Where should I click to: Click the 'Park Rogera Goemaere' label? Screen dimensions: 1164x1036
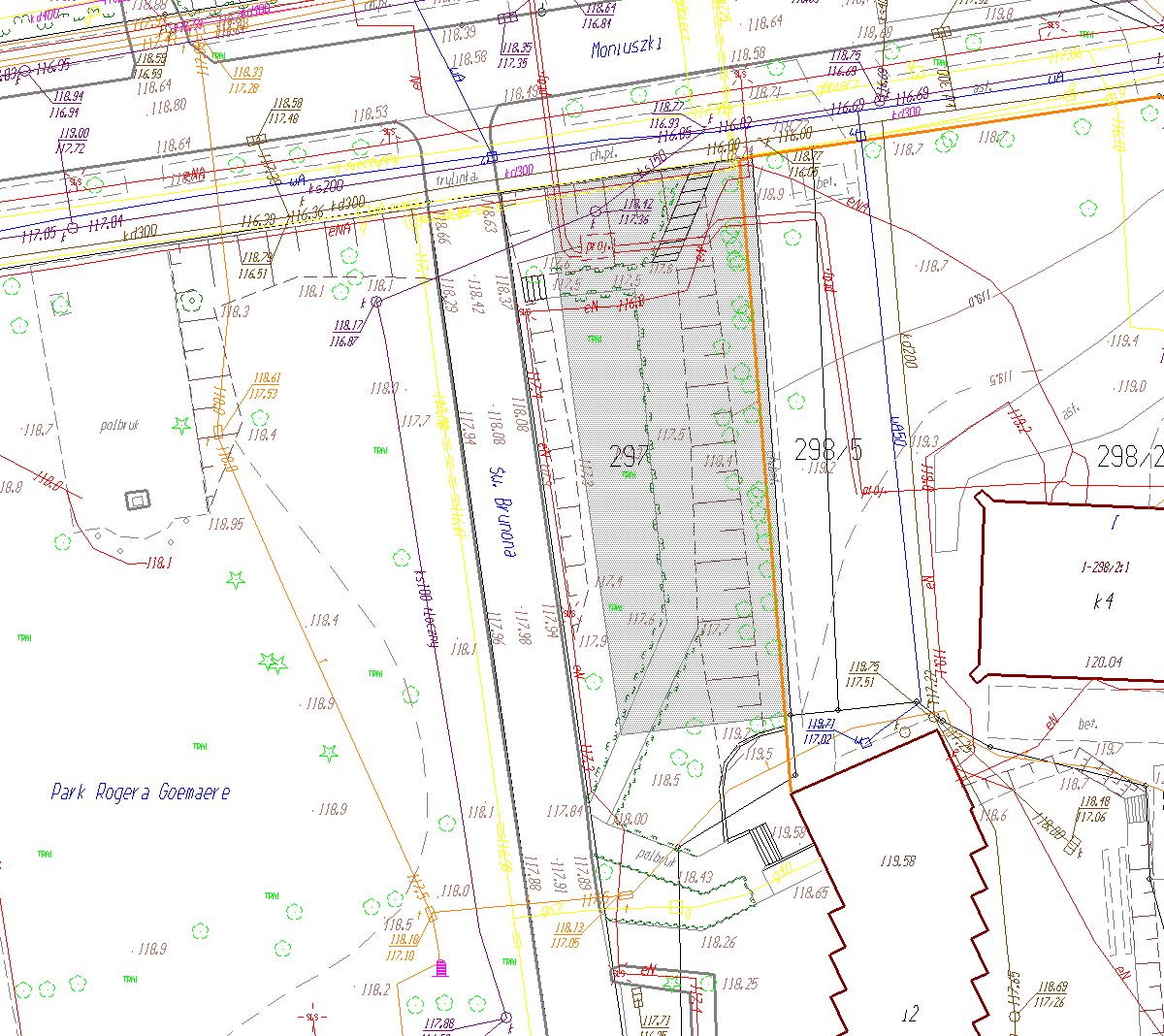click(141, 793)
